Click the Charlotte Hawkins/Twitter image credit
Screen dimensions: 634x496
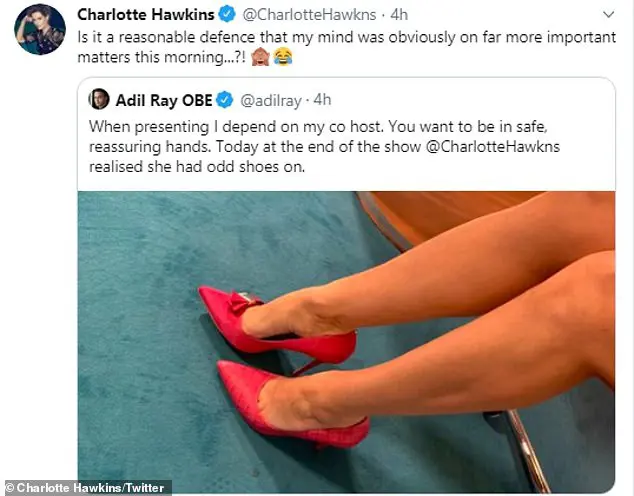88,488
